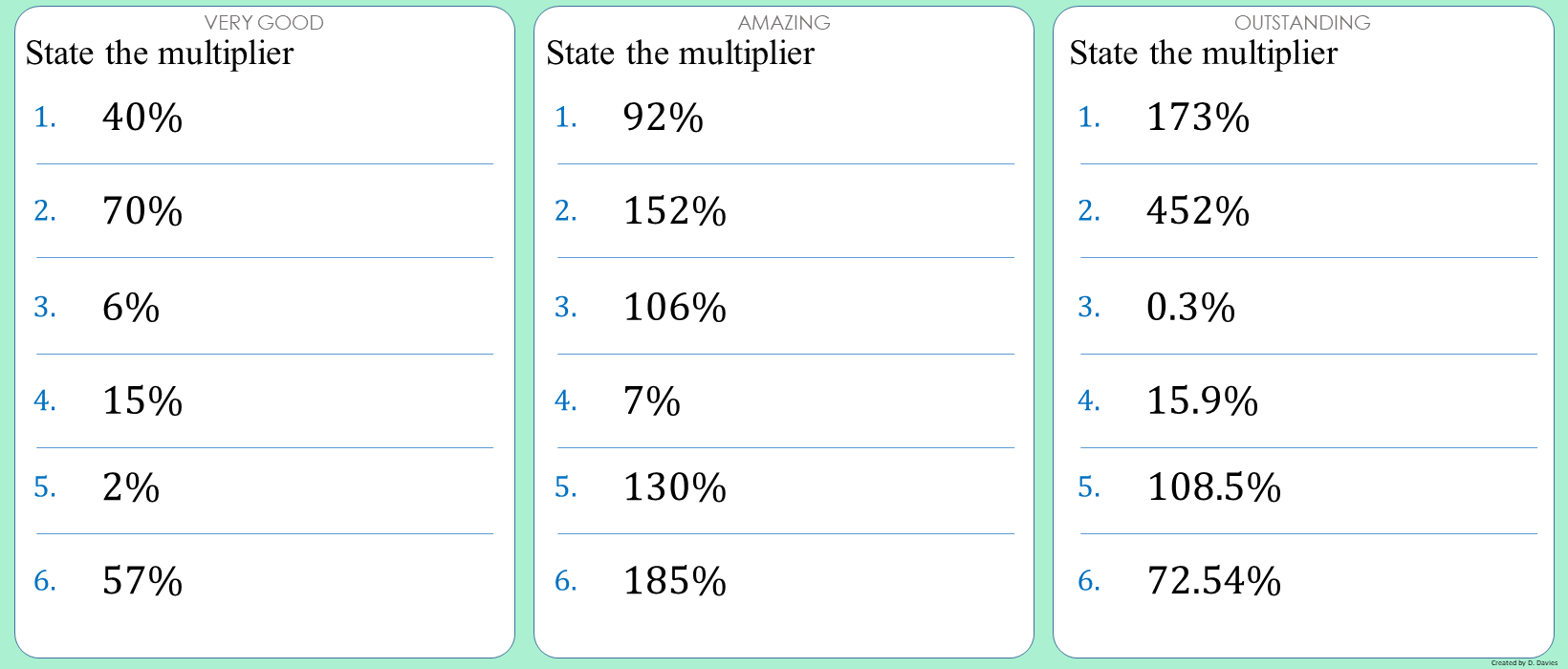Click the "Created by D. Davies" credit
The image size is (1568, 669).
click(x=1524, y=662)
